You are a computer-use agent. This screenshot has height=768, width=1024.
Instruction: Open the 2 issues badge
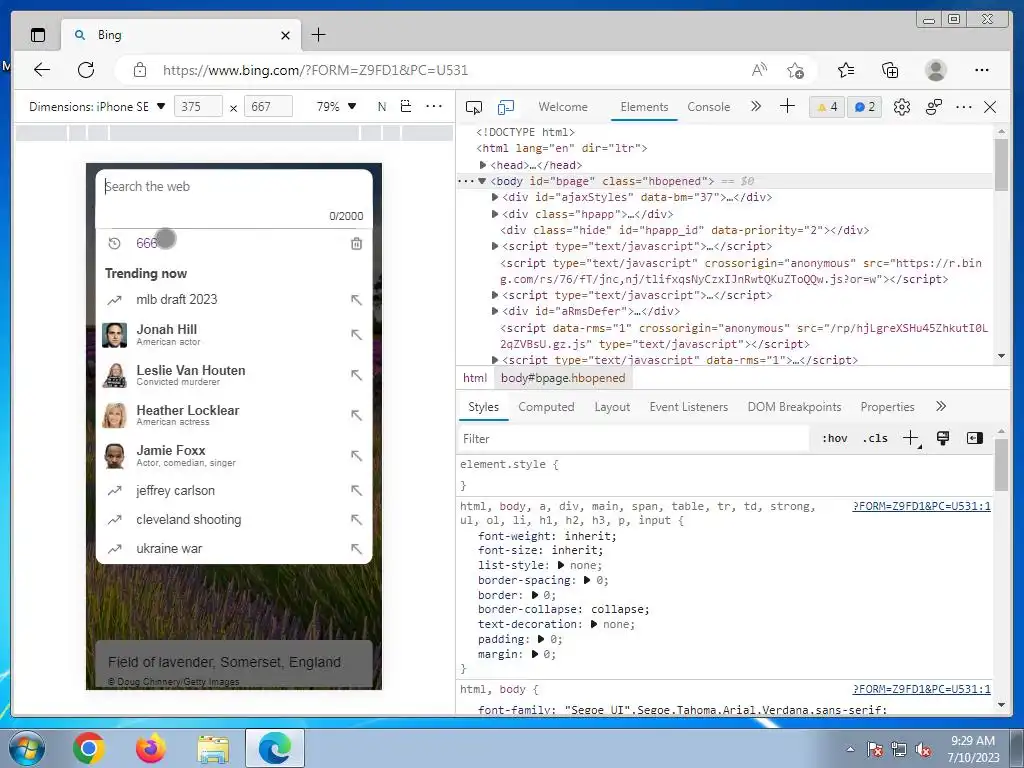click(865, 106)
